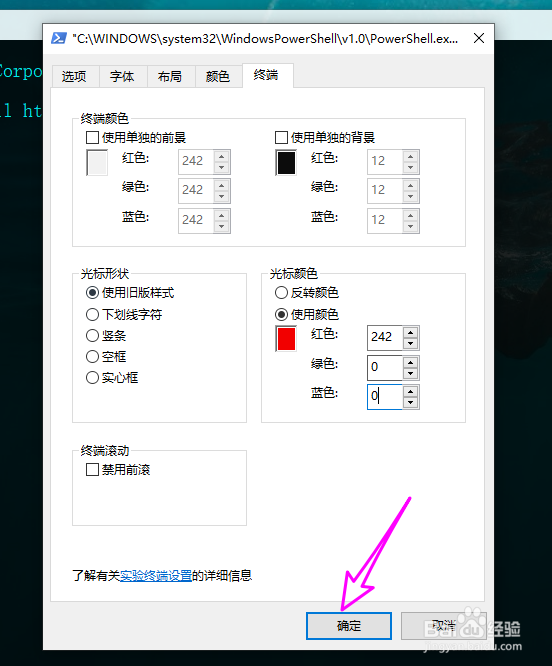
Task: Choose 使用颜色 cursor color option
Action: point(282,315)
